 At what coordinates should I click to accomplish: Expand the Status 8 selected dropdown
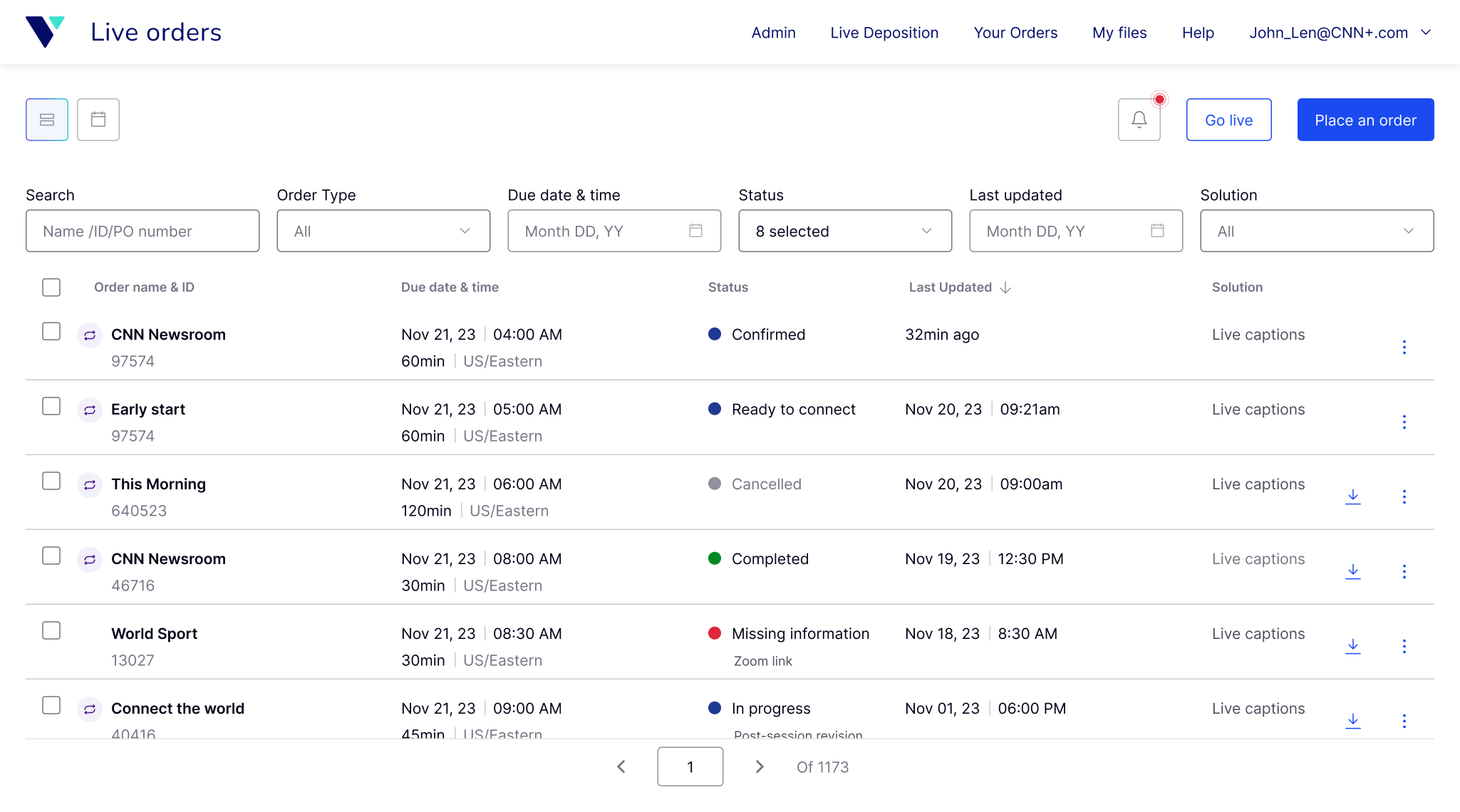[x=845, y=231]
